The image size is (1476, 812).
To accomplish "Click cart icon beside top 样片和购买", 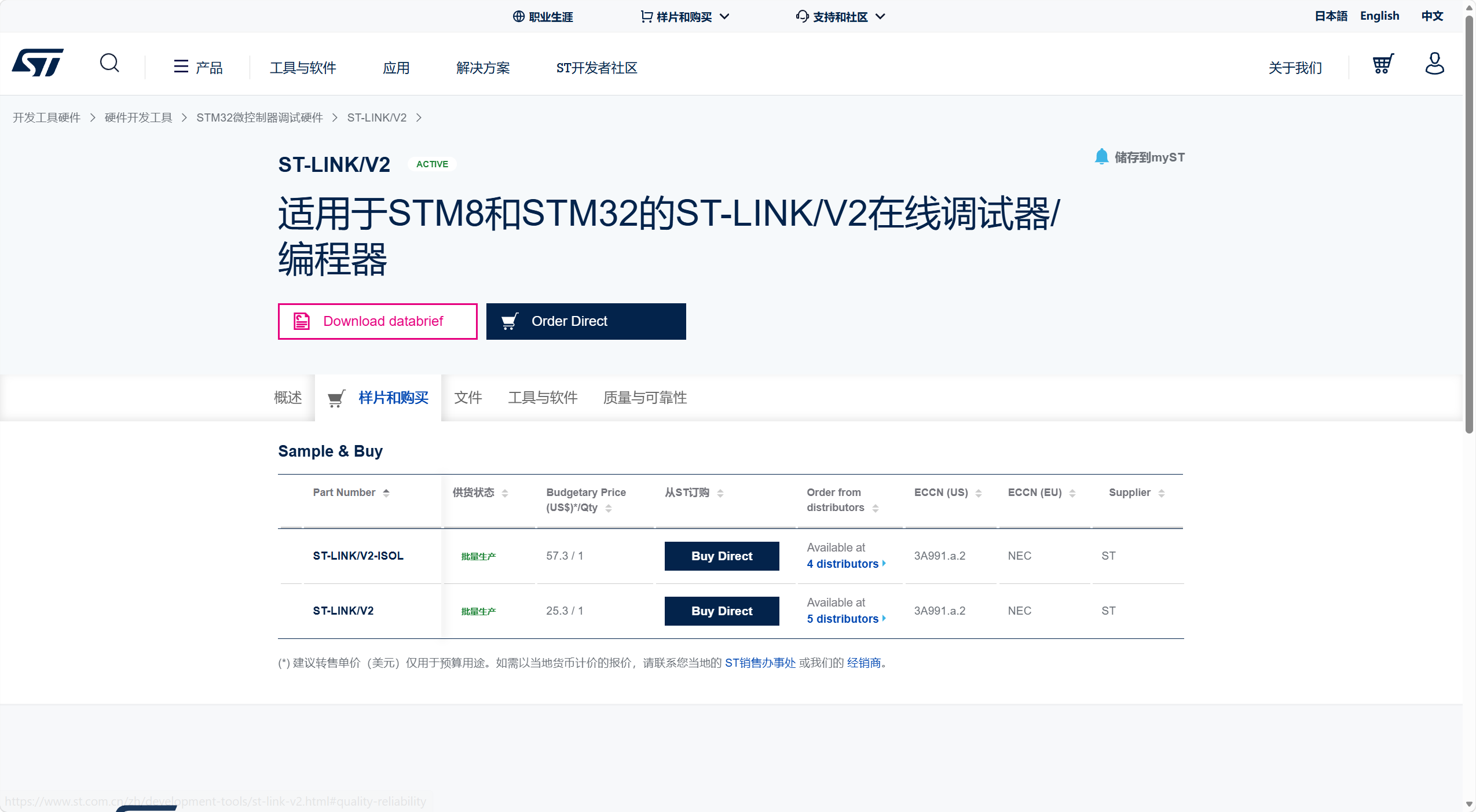I will point(647,16).
